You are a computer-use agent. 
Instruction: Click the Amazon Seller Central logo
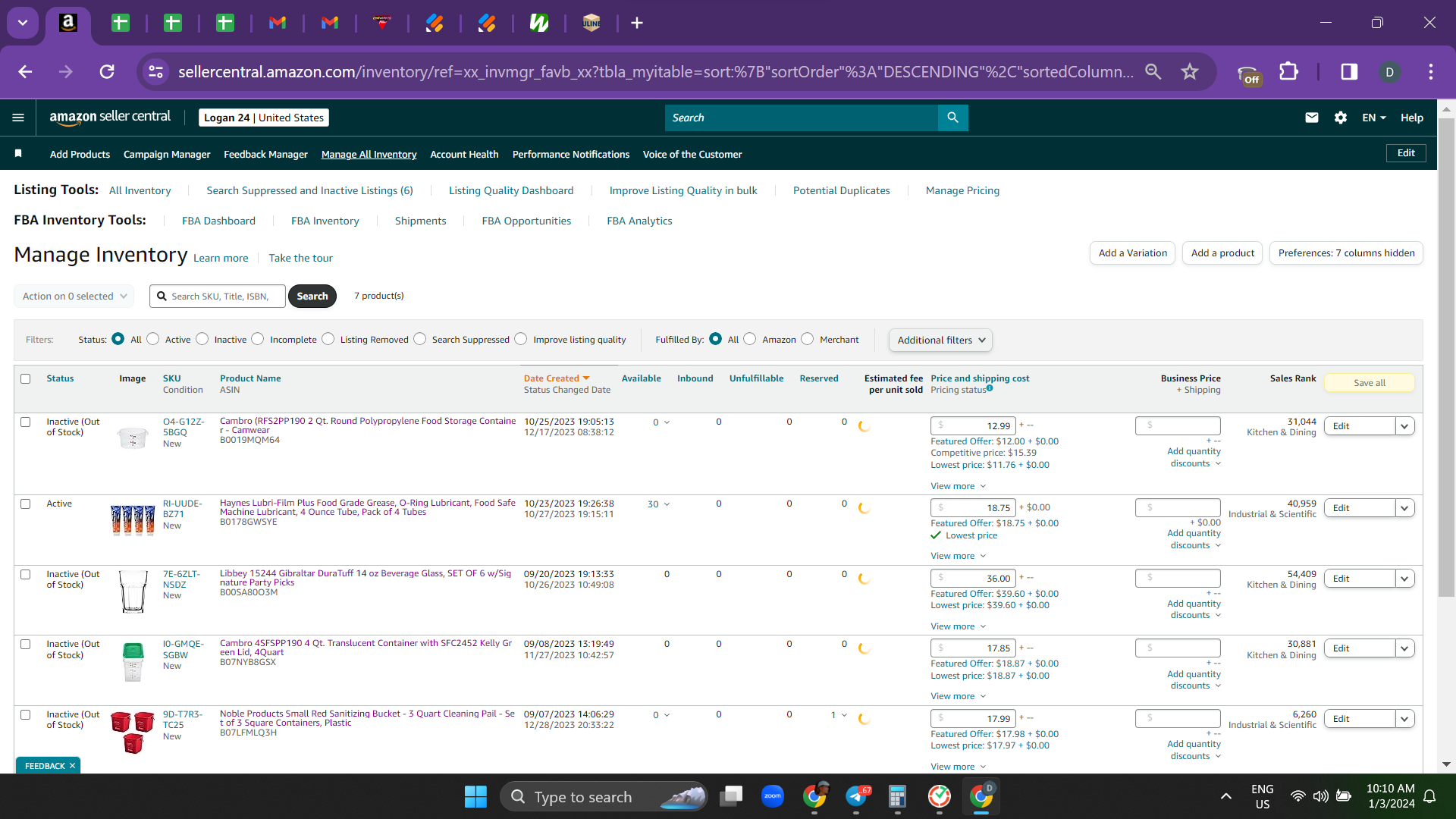tap(110, 117)
